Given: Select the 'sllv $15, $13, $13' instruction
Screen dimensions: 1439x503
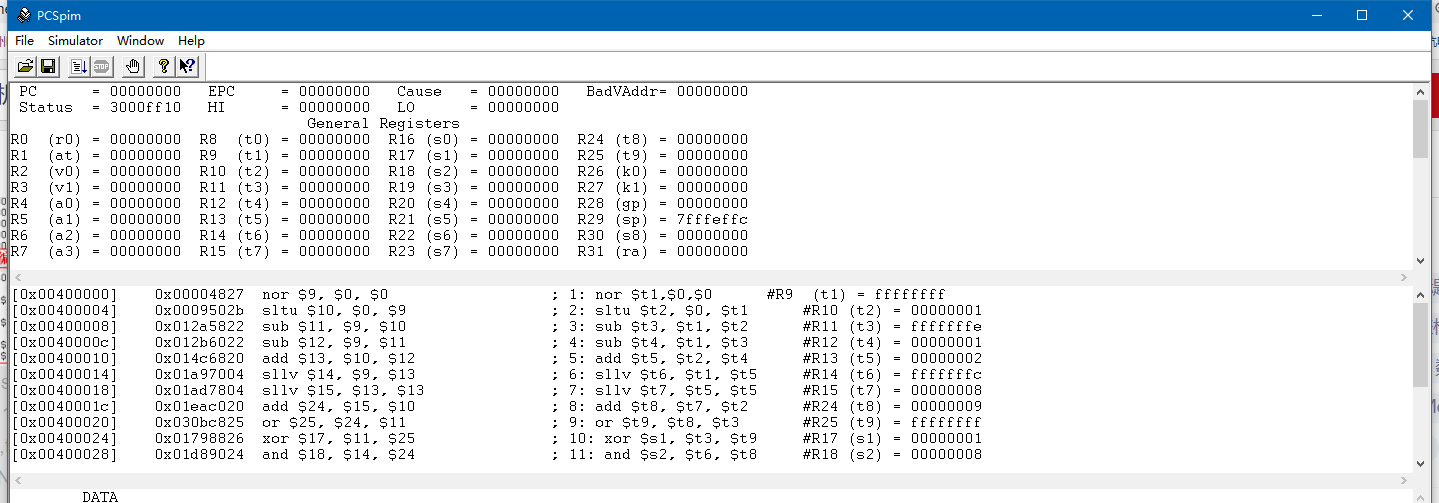Looking at the screenshot, I should (x=343, y=391).
